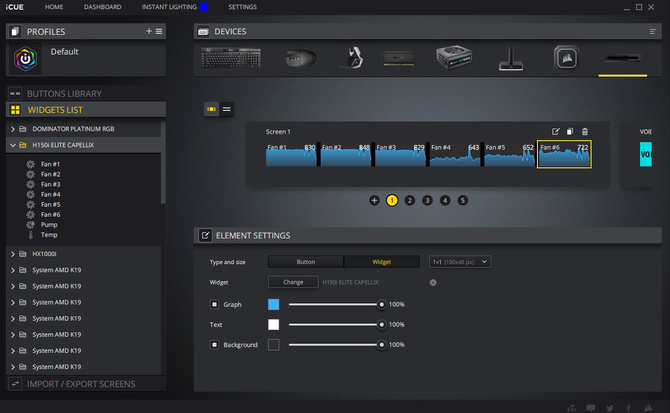Screen dimensions: 670x413
Task: Select the headset stand device icon
Action: pyautogui.click(x=511, y=59)
